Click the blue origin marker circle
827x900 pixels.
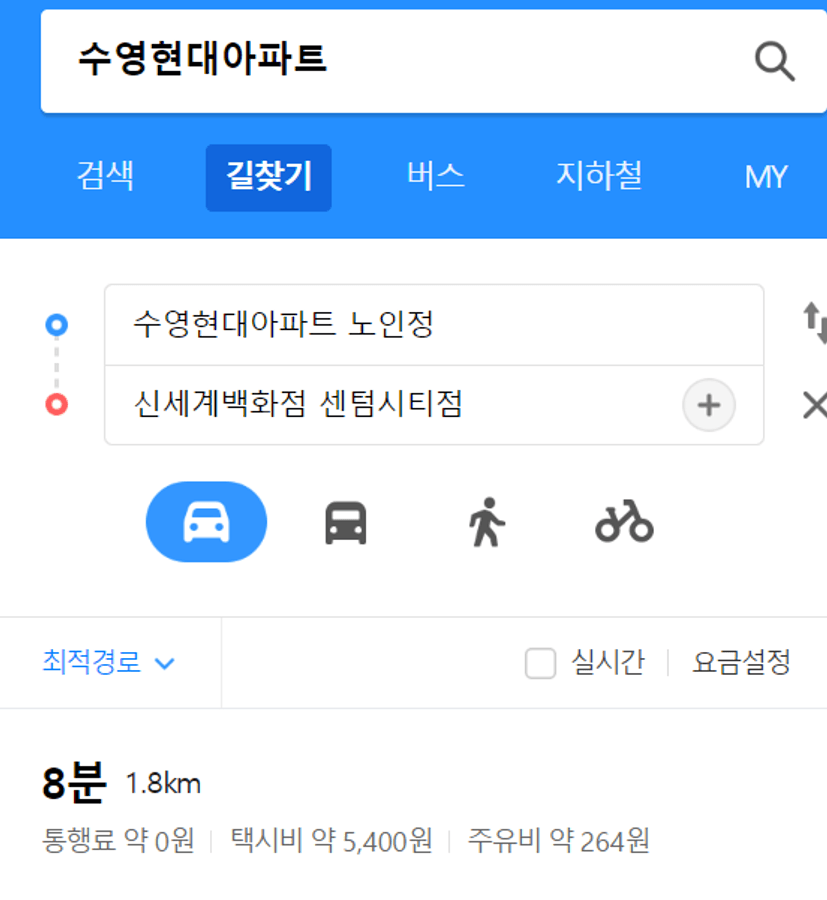point(56,325)
